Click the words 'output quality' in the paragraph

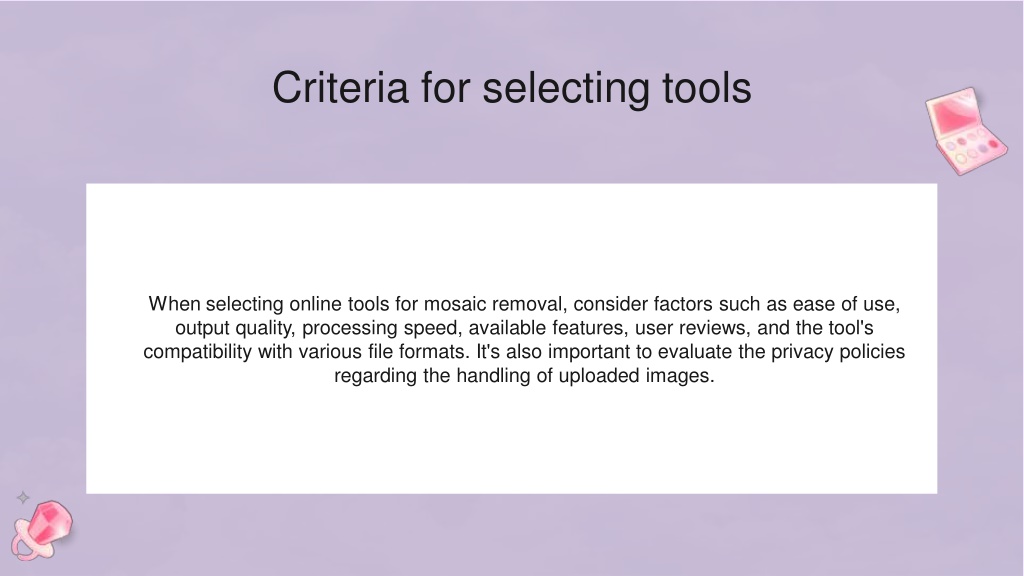point(233,328)
